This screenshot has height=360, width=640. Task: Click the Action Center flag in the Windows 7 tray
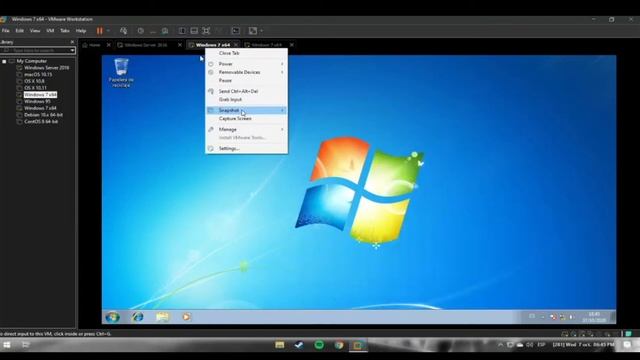[x=553, y=317]
